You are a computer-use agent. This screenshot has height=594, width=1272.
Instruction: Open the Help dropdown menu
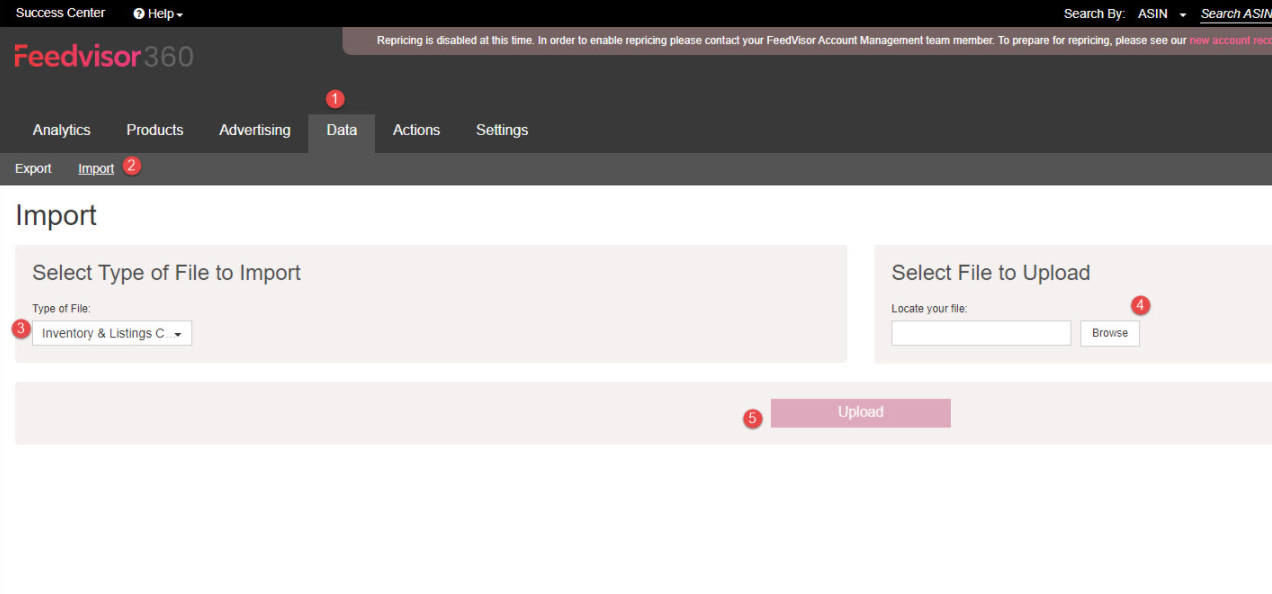click(158, 14)
